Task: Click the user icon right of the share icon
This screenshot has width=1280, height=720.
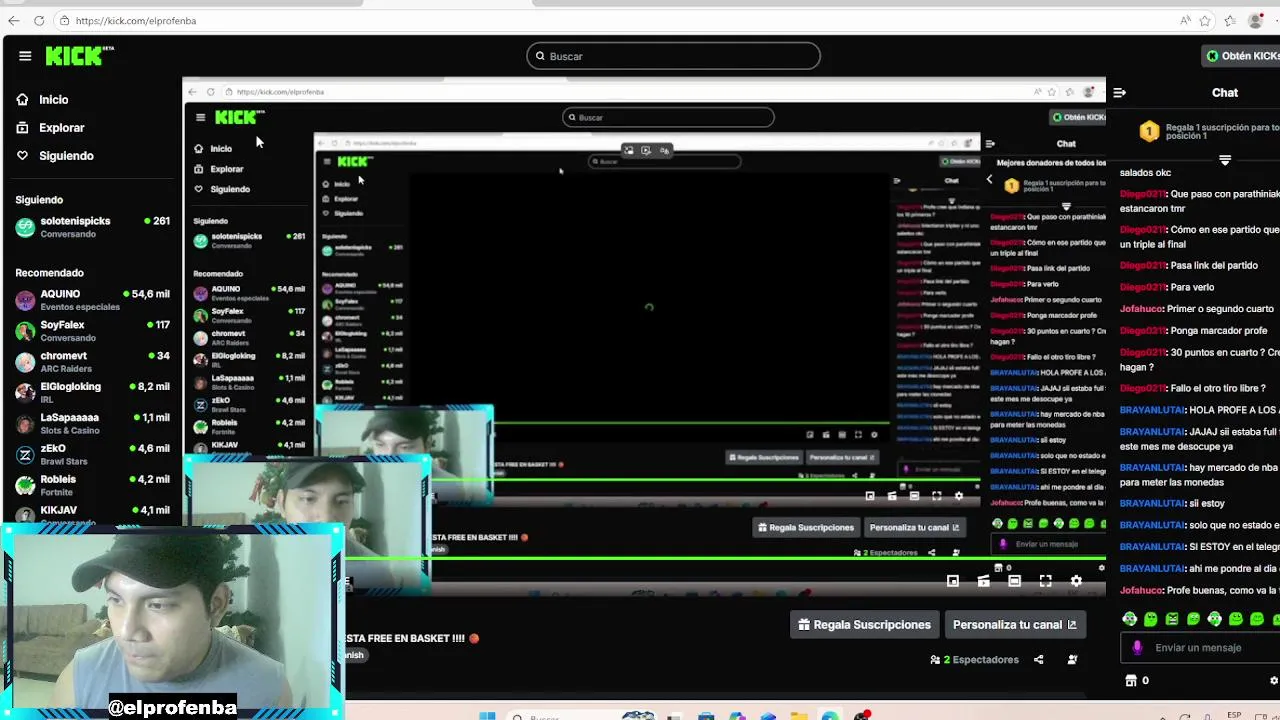Action: pos(1072,660)
